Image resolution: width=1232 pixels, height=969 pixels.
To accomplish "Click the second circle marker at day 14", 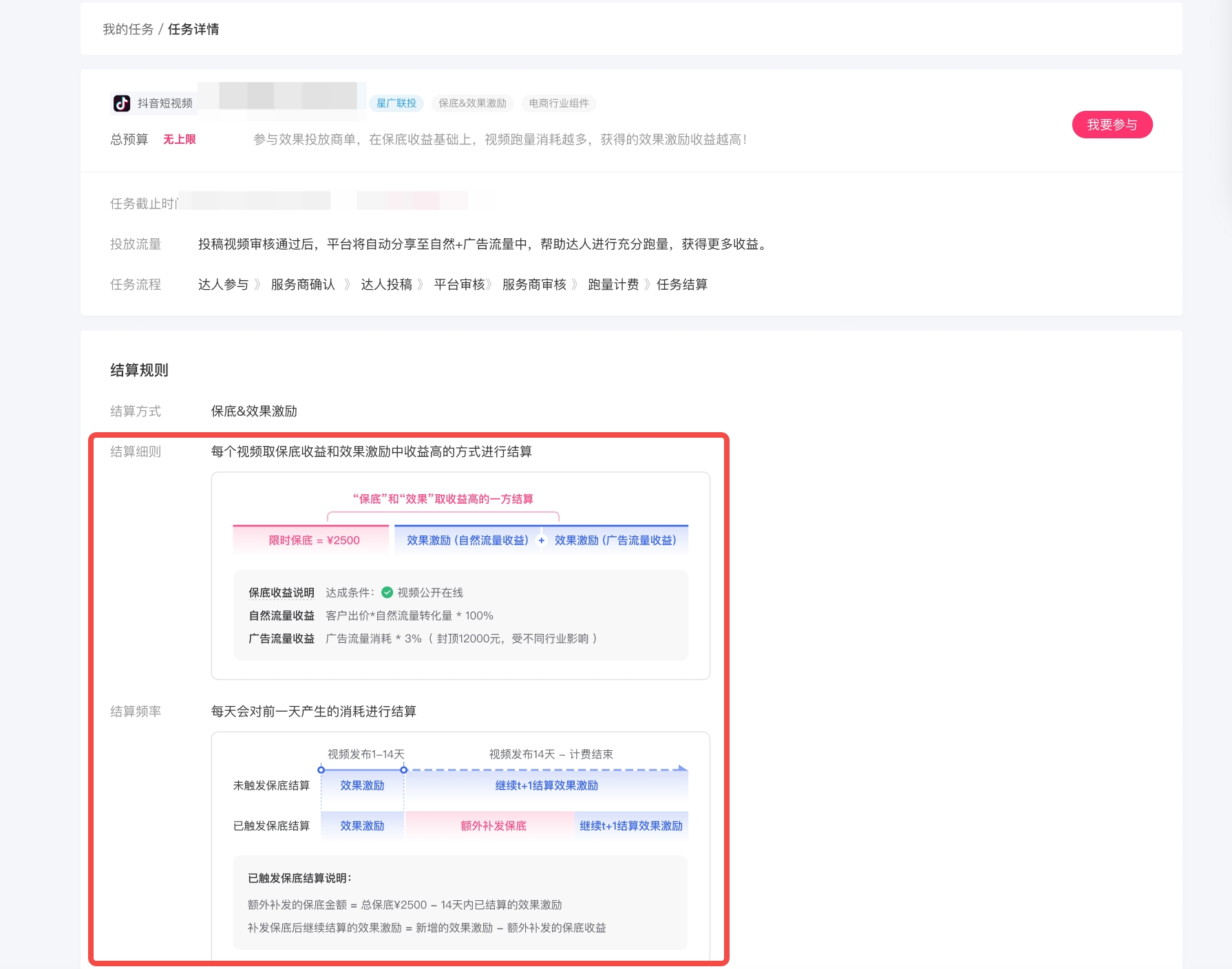I will tap(404, 770).
